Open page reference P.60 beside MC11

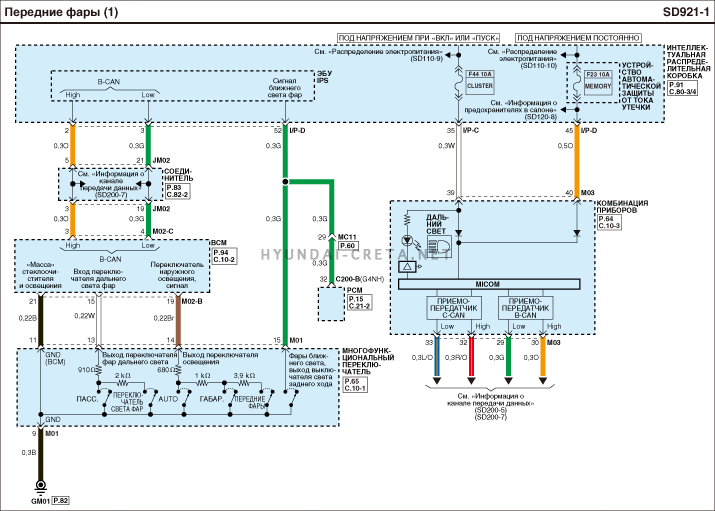(x=348, y=246)
